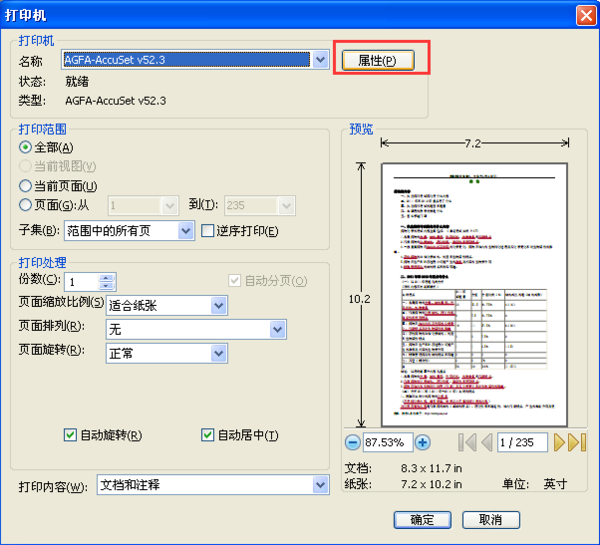Open the 打印内容(W) dropdown

pos(320,485)
